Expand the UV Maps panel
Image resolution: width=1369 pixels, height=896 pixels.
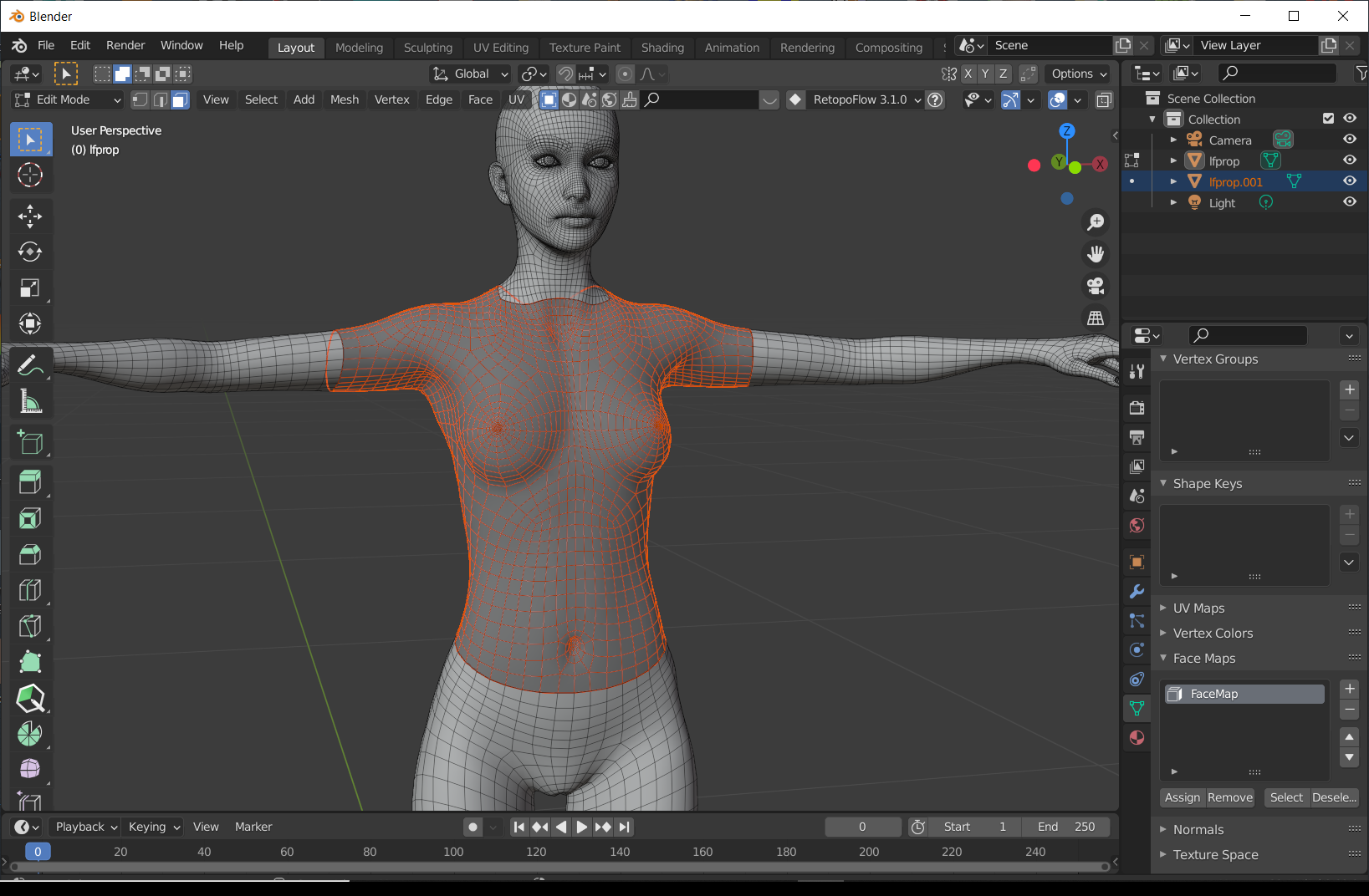pos(1198,608)
